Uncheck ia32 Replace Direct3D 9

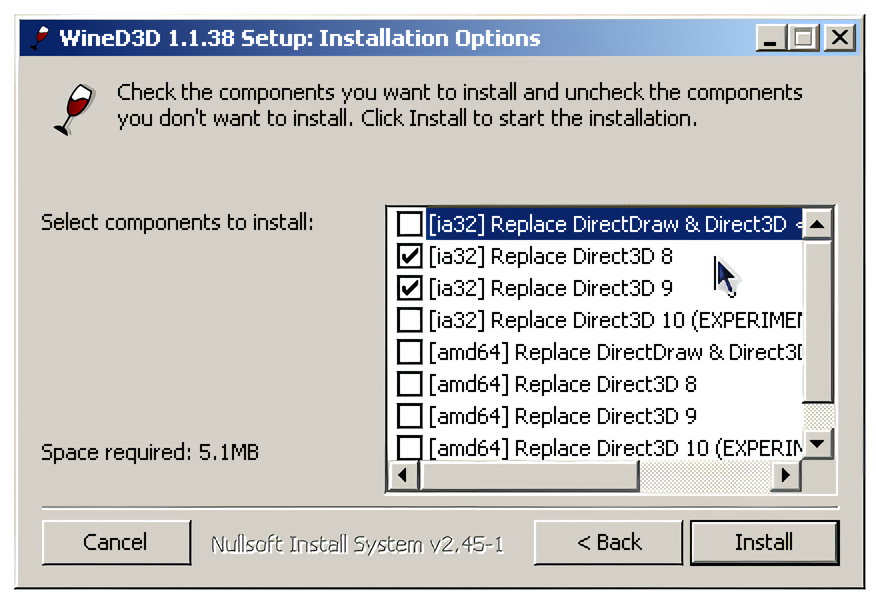click(x=409, y=288)
